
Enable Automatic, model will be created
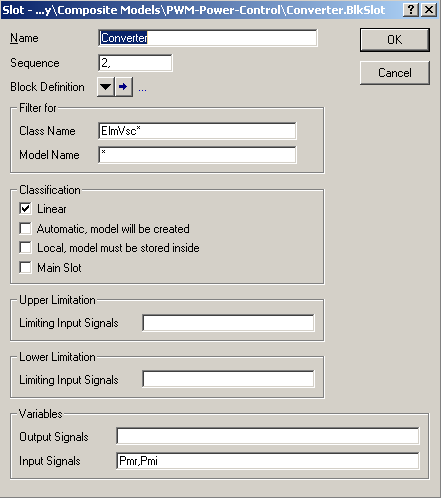point(25,228)
